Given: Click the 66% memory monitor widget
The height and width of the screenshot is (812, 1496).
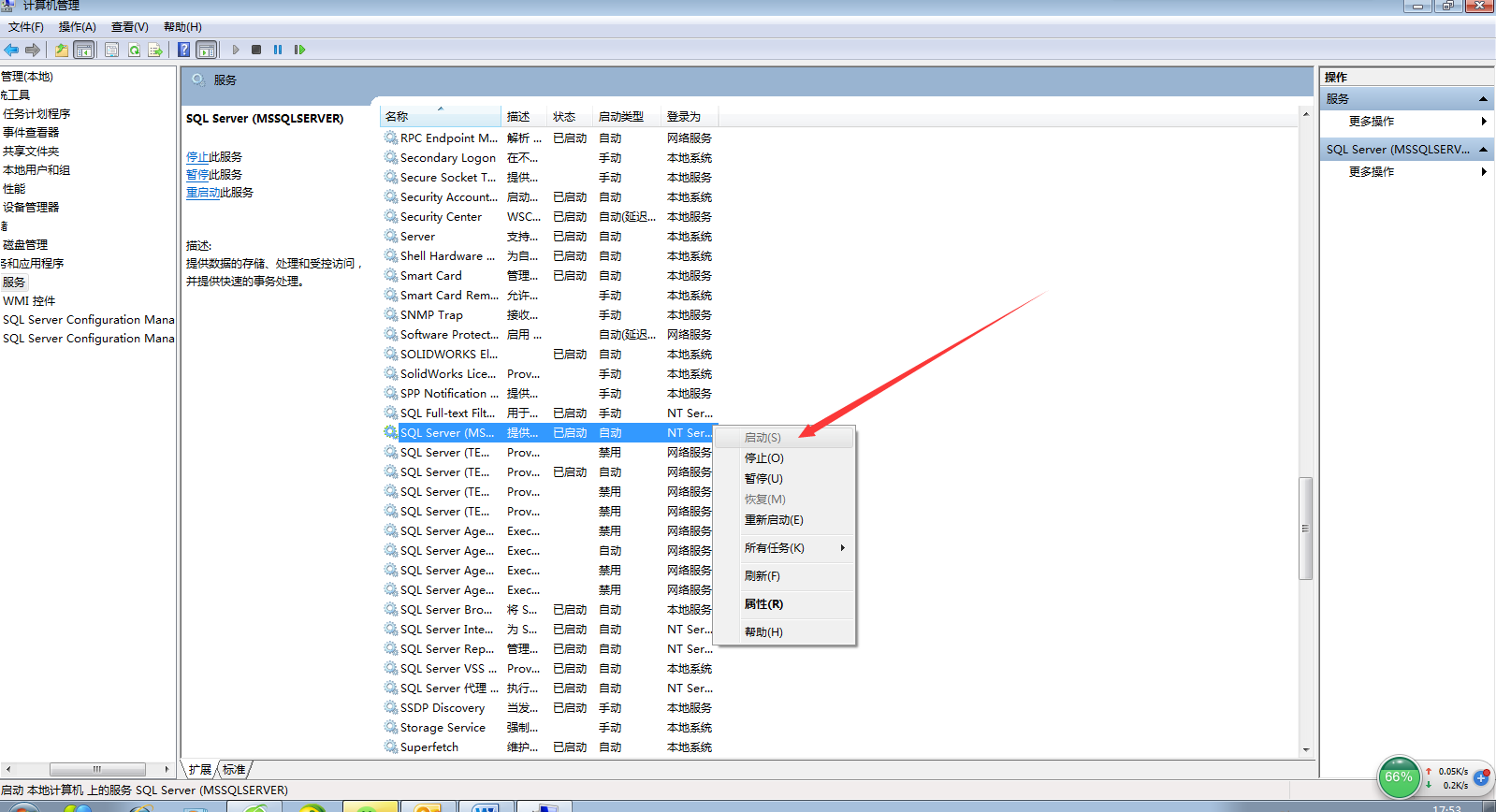Looking at the screenshot, I should coord(1399,777).
